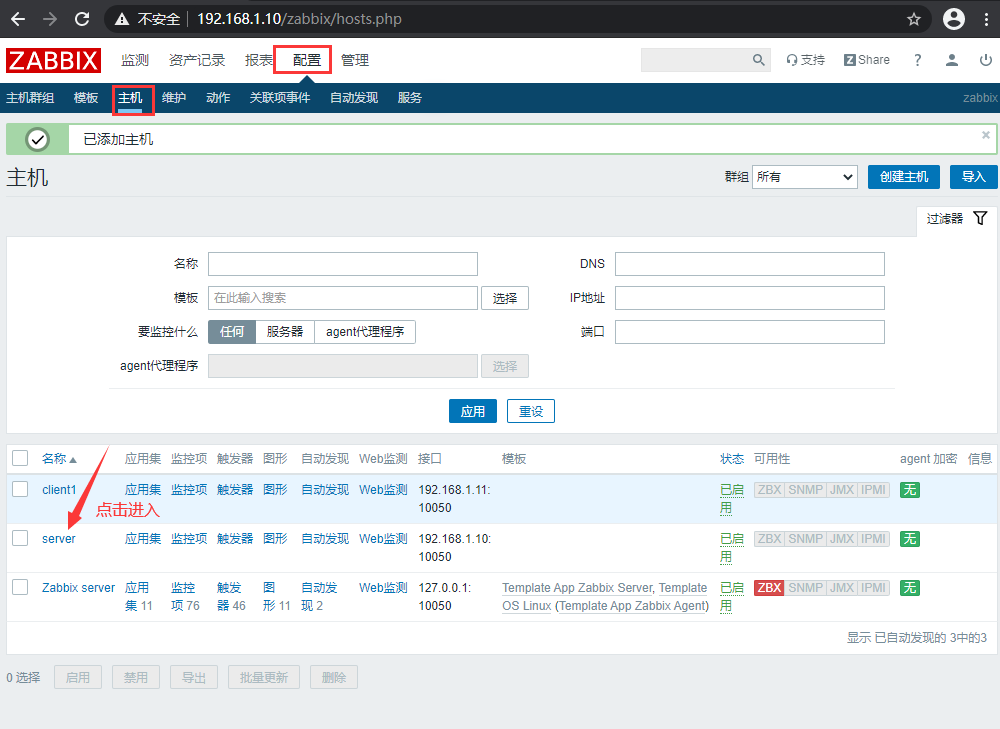Reload the page with refresh icon
Viewport: 1000px width, 729px height.
[x=82, y=19]
